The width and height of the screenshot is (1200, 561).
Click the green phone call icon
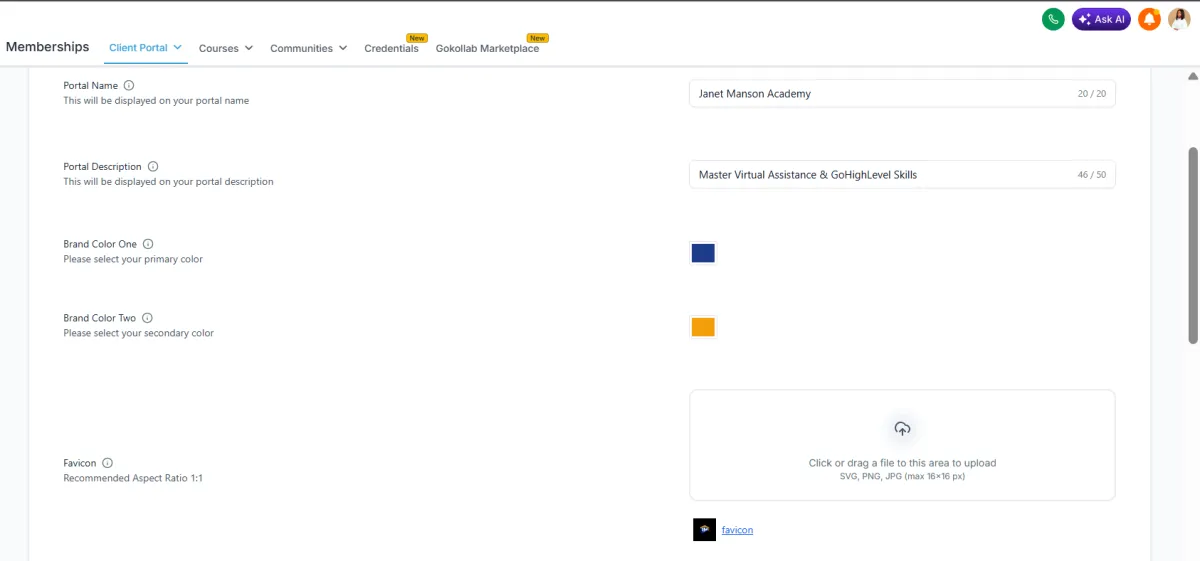pos(1052,19)
